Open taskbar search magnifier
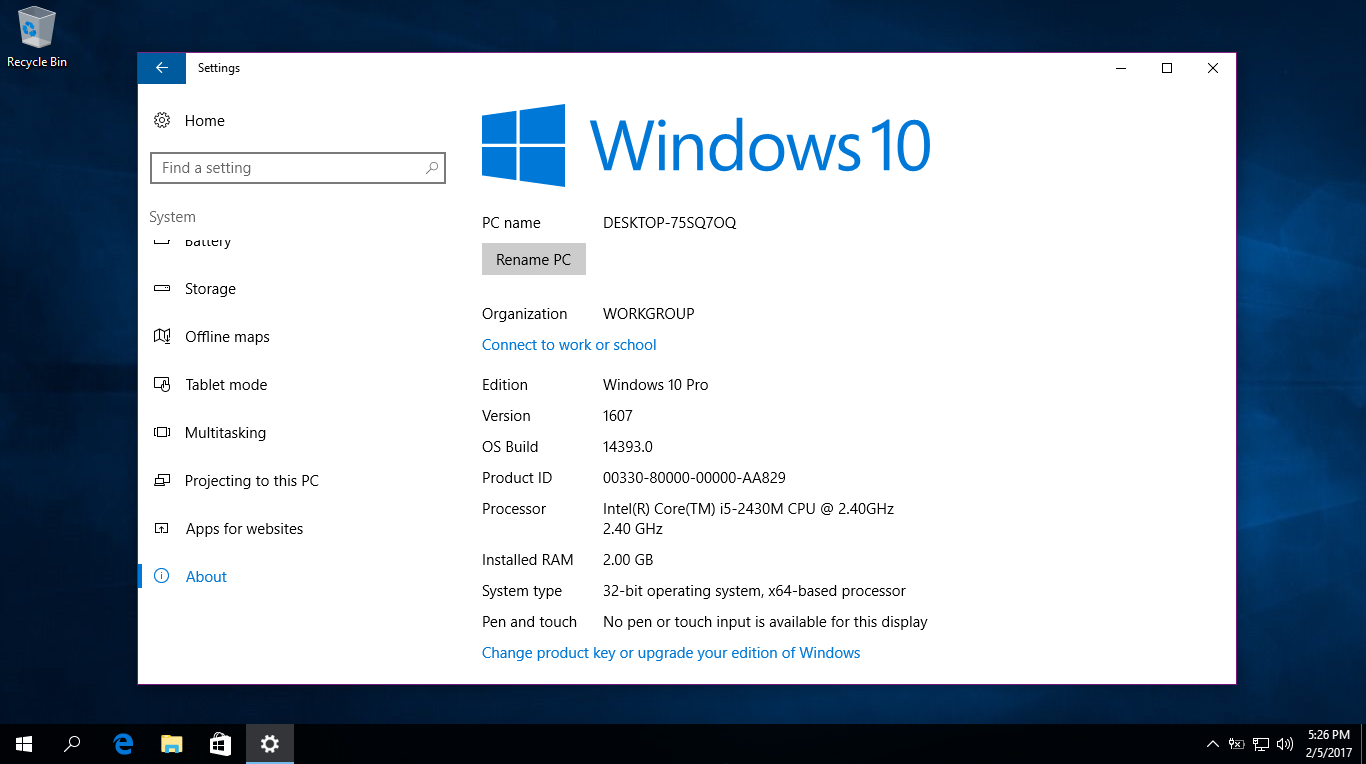This screenshot has height=764, width=1366. (72, 744)
